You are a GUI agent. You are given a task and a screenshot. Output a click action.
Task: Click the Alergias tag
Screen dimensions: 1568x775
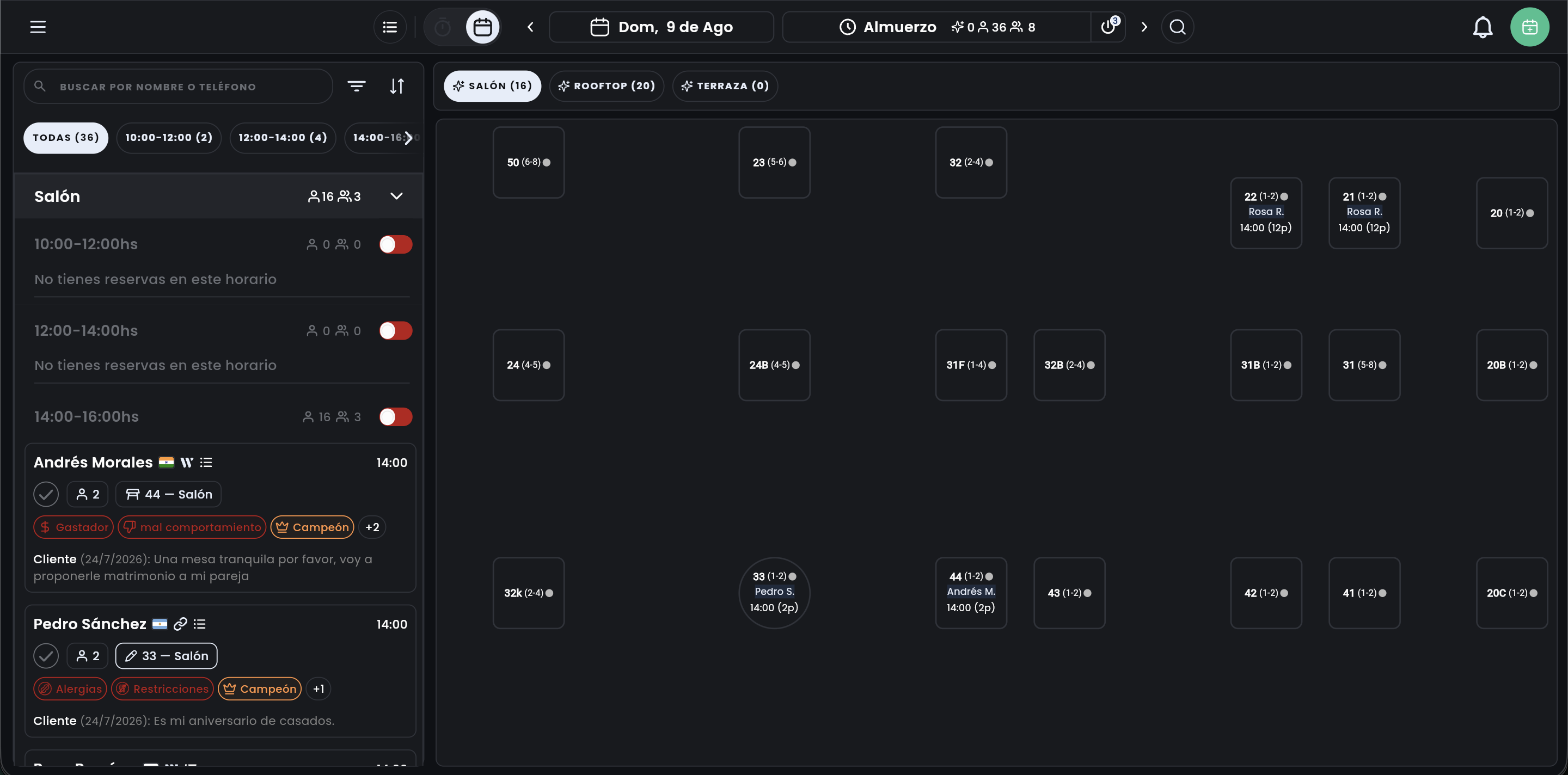coord(70,689)
